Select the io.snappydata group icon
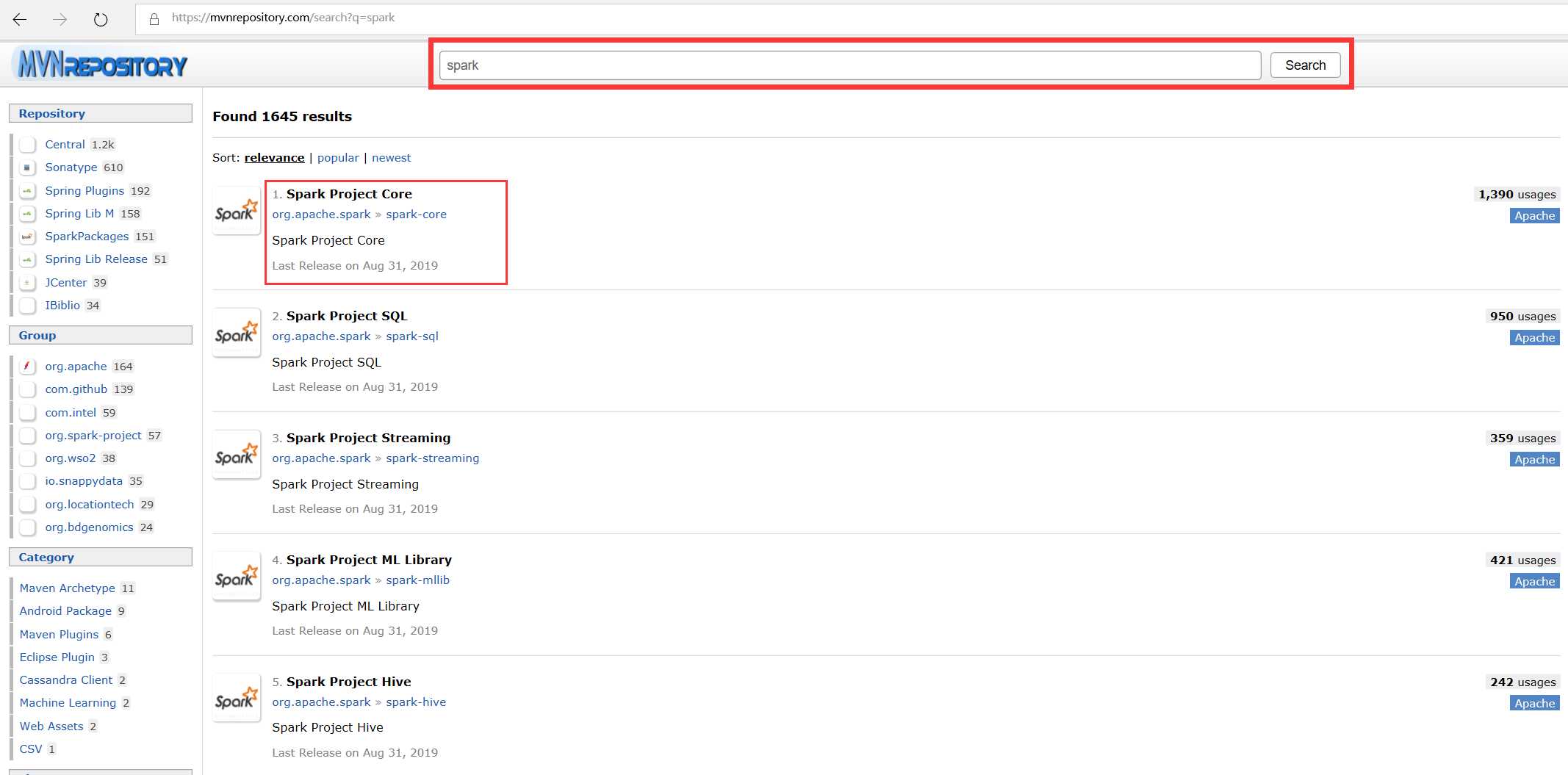The image size is (1568, 775). [27, 481]
